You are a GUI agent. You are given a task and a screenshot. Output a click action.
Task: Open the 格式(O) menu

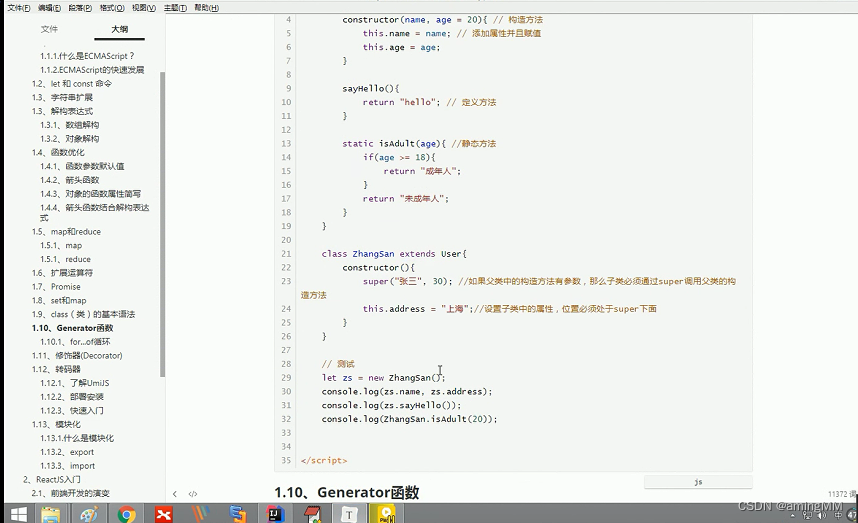coord(112,8)
